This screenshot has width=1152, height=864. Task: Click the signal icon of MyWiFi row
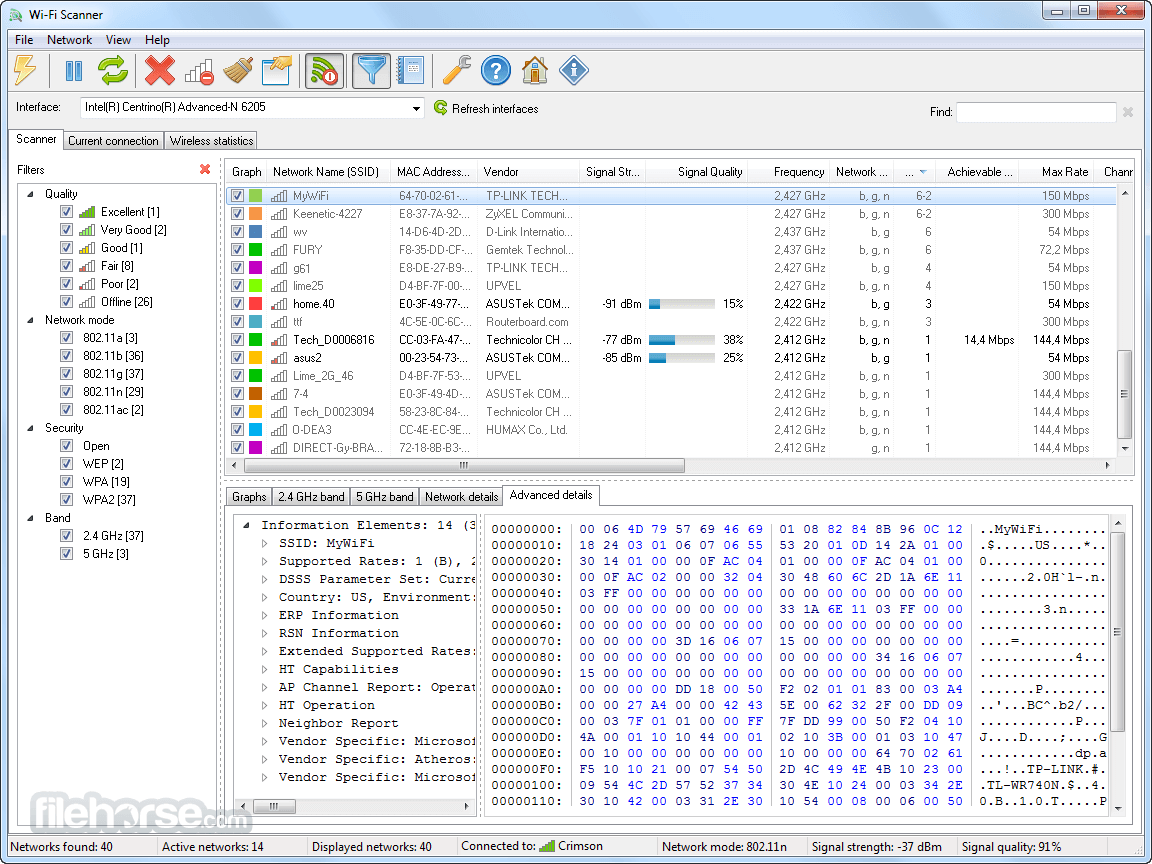pyautogui.click(x=279, y=196)
